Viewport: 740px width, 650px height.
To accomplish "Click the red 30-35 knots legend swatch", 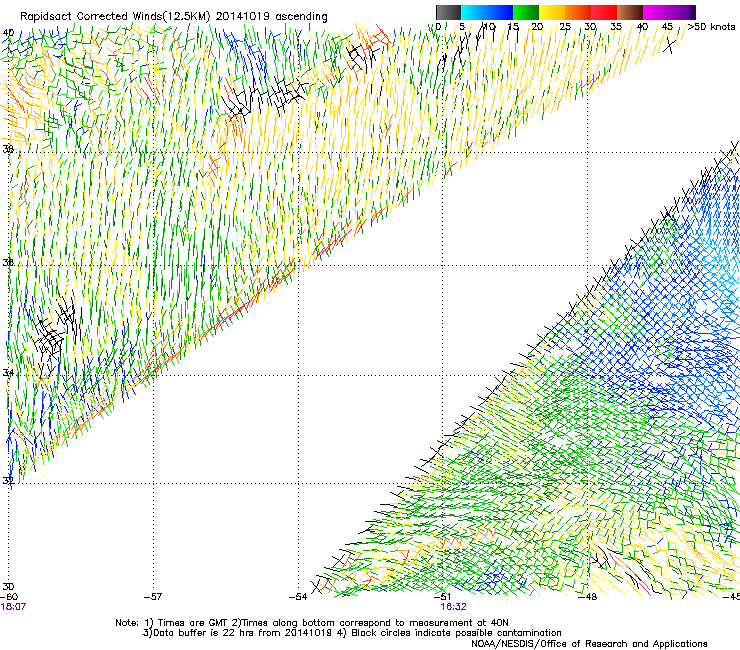I will click(604, 12).
